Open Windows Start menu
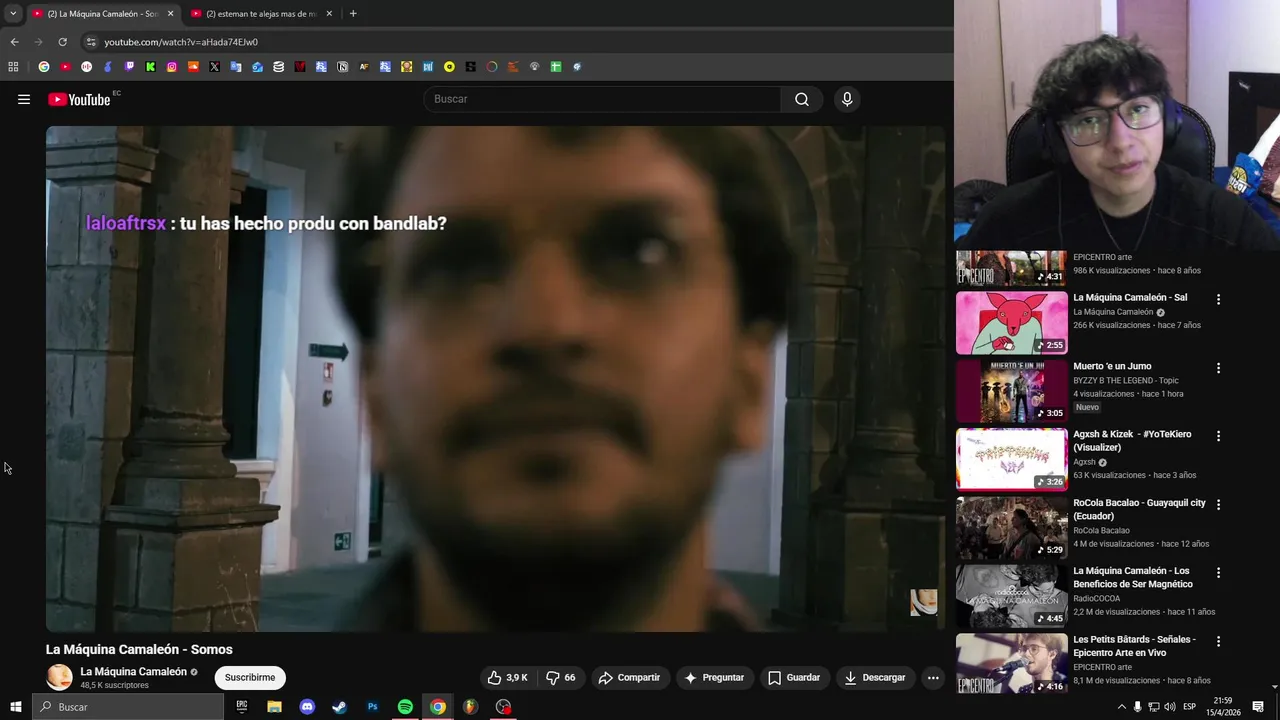 (x=16, y=707)
